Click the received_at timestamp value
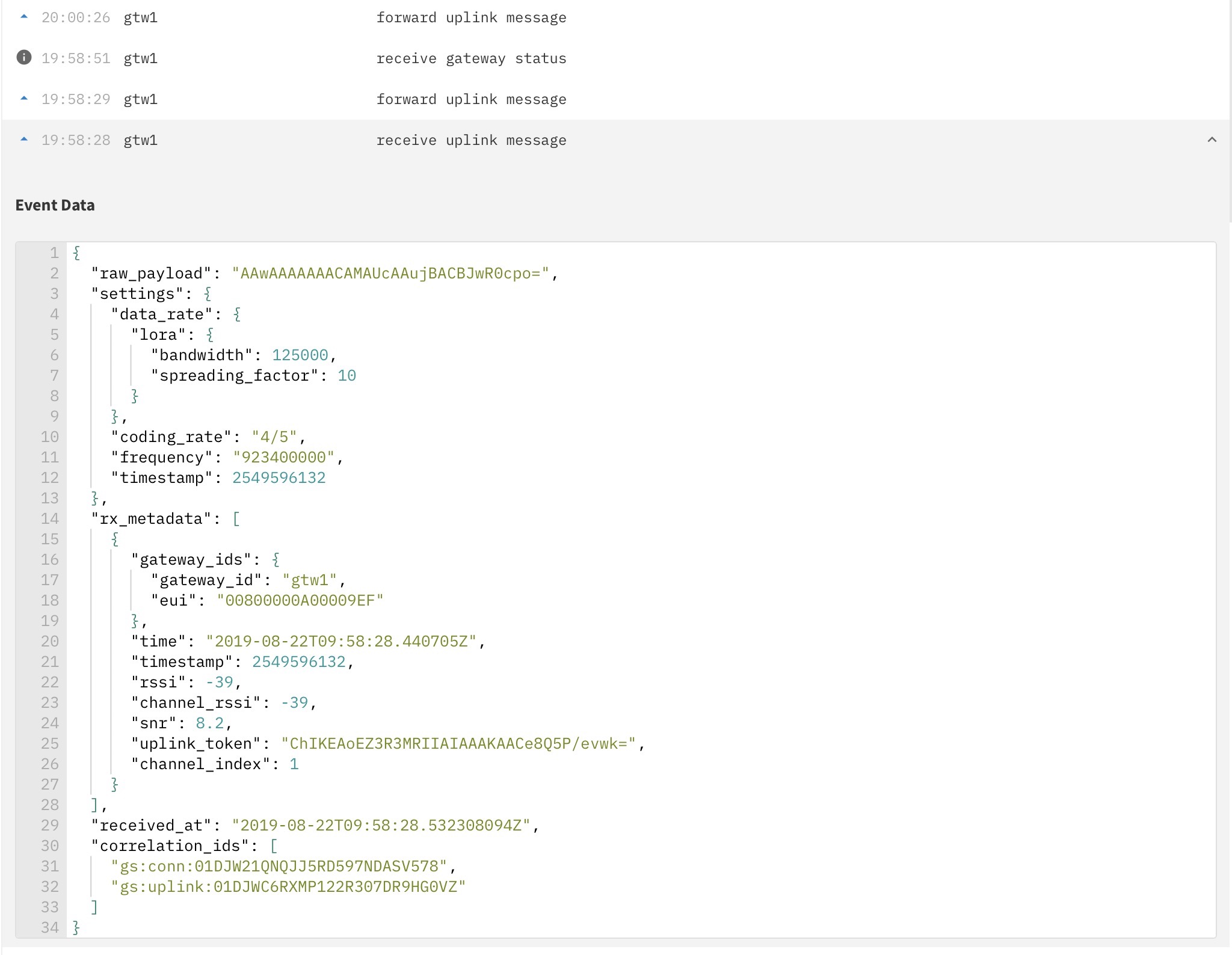The height and width of the screenshot is (955, 1232). point(381,826)
